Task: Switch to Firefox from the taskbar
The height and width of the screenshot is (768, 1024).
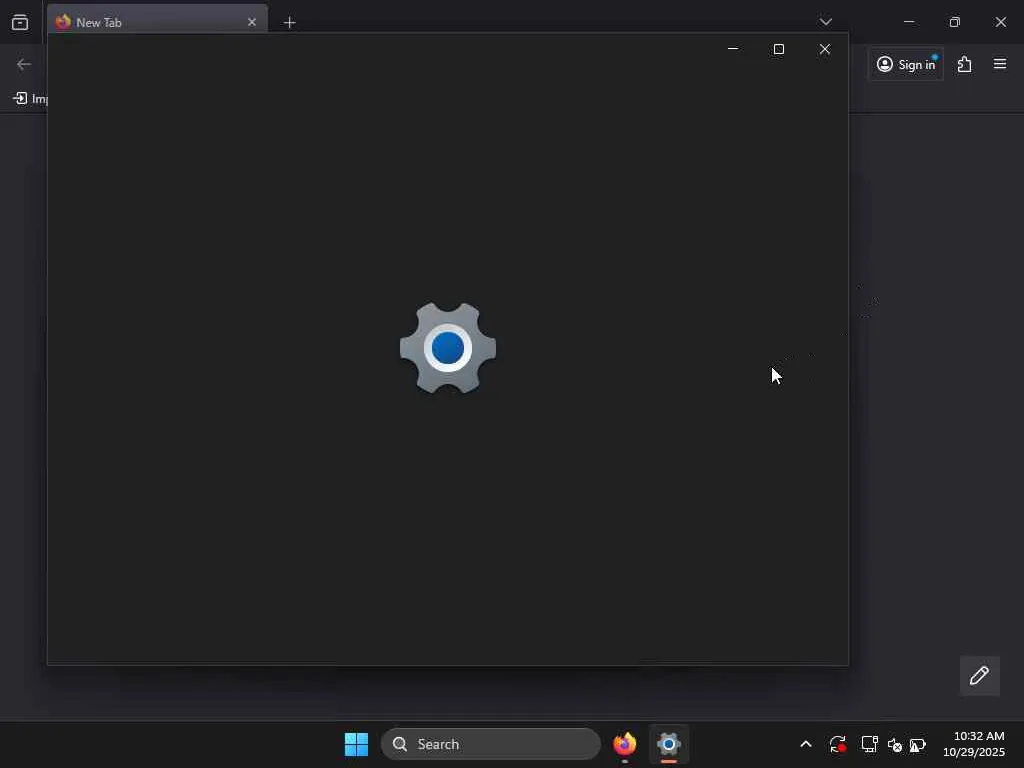Action: [624, 744]
